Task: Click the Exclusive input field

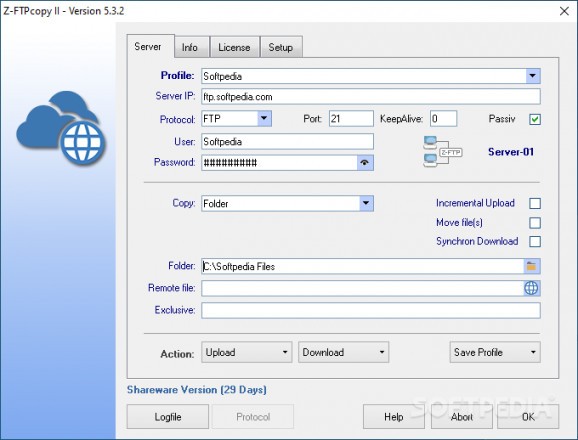Action: coord(371,310)
